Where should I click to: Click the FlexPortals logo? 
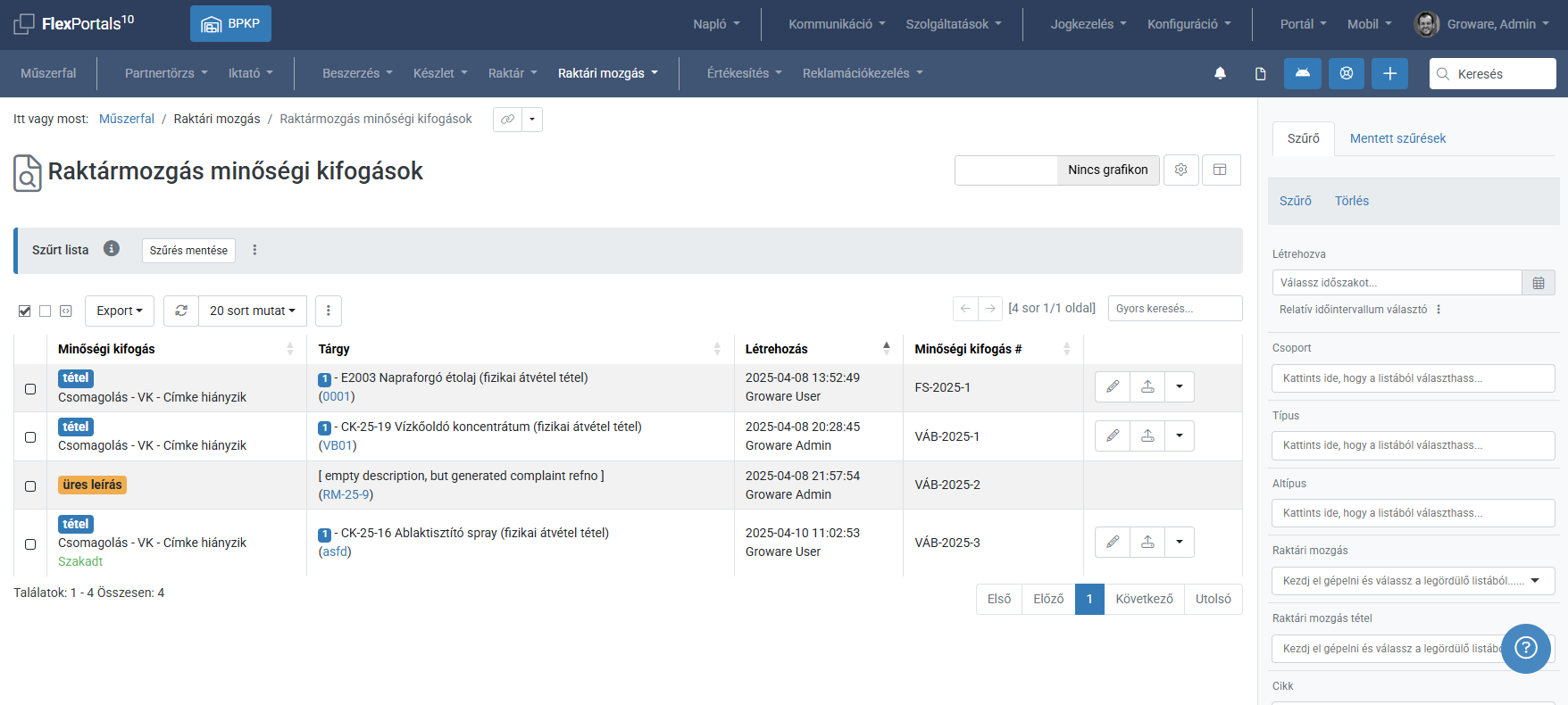tap(75, 23)
